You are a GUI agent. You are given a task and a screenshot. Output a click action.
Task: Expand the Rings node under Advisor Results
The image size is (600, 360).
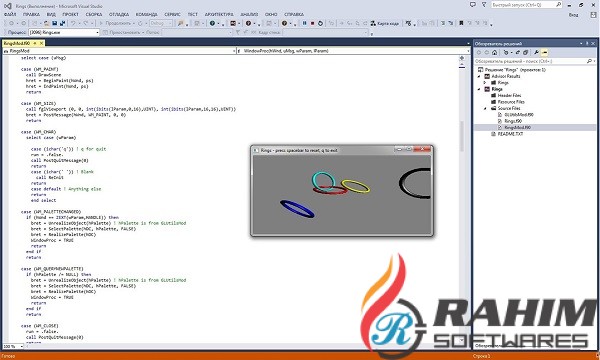click(x=485, y=83)
